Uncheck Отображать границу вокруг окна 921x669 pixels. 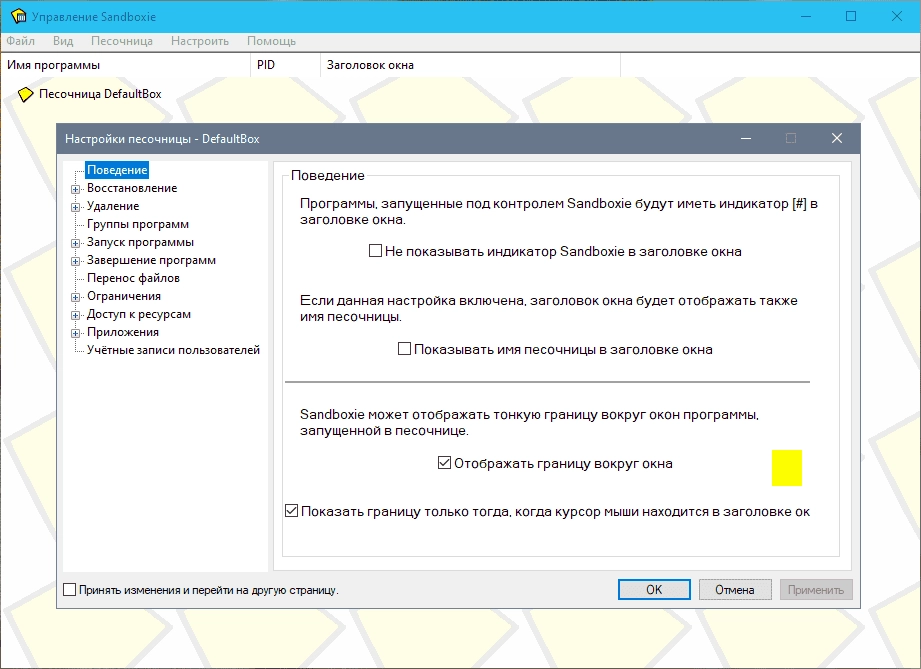[x=445, y=463]
